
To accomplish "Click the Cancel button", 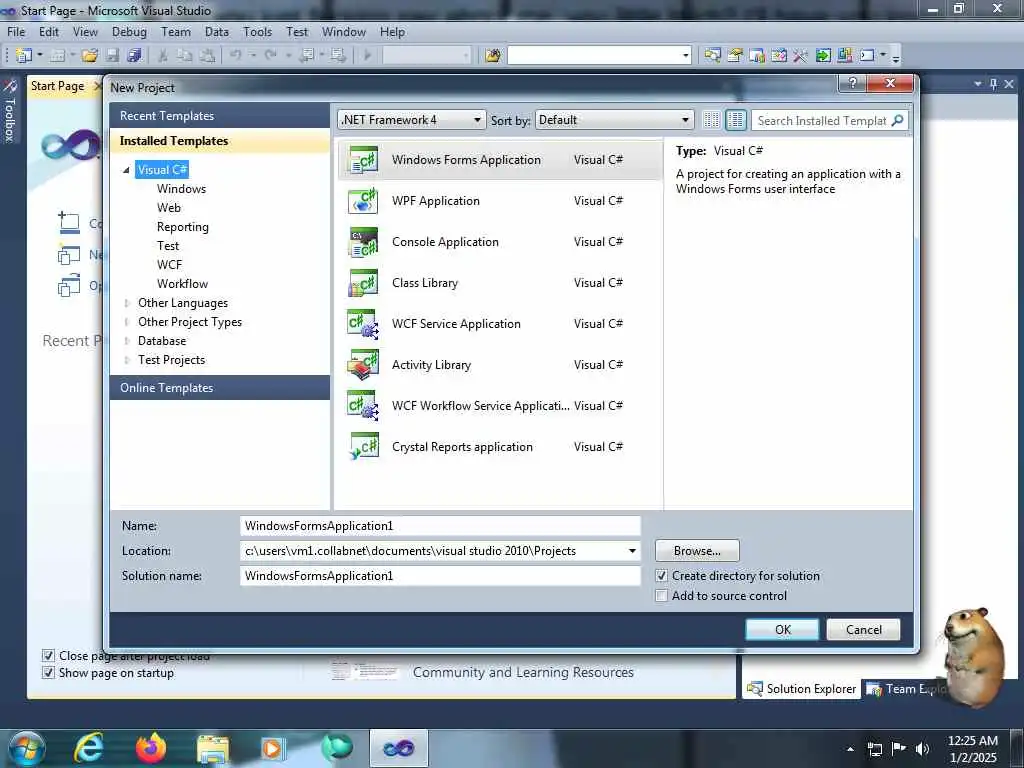I will 863,630.
